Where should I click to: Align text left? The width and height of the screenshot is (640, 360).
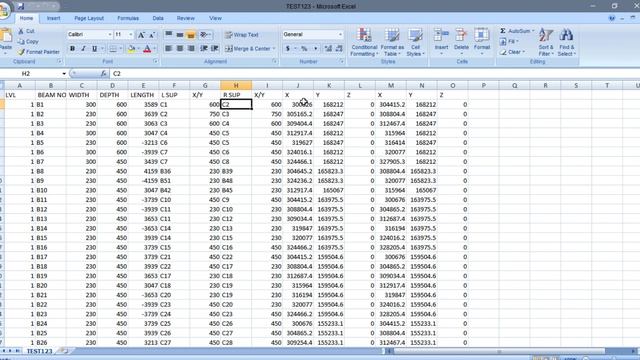(x=169, y=49)
